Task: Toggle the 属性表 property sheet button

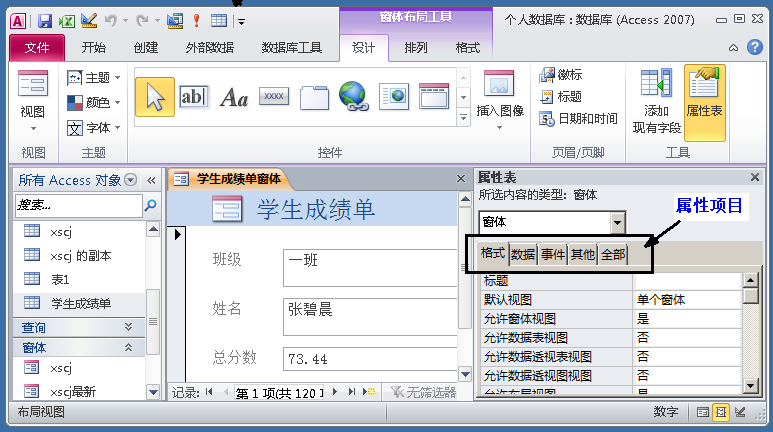Action: pos(704,103)
